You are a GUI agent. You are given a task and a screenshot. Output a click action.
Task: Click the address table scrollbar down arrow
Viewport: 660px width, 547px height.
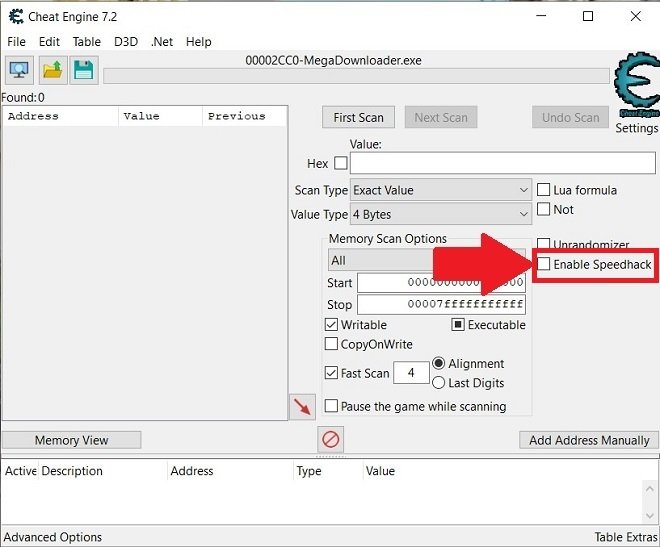649,515
